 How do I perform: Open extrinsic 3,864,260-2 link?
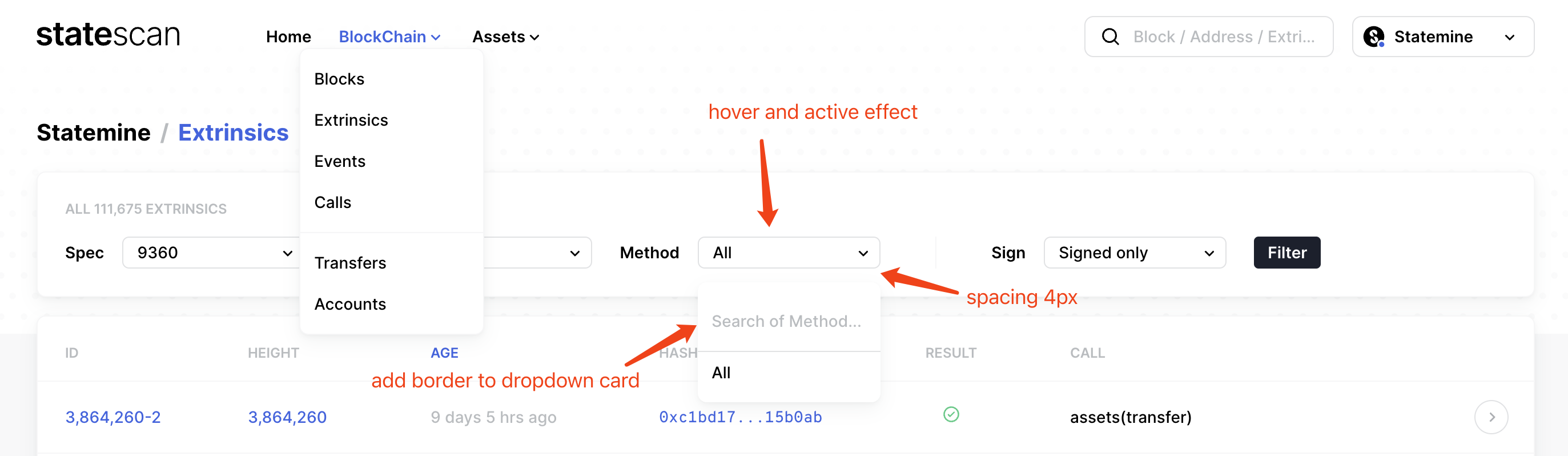(x=112, y=417)
